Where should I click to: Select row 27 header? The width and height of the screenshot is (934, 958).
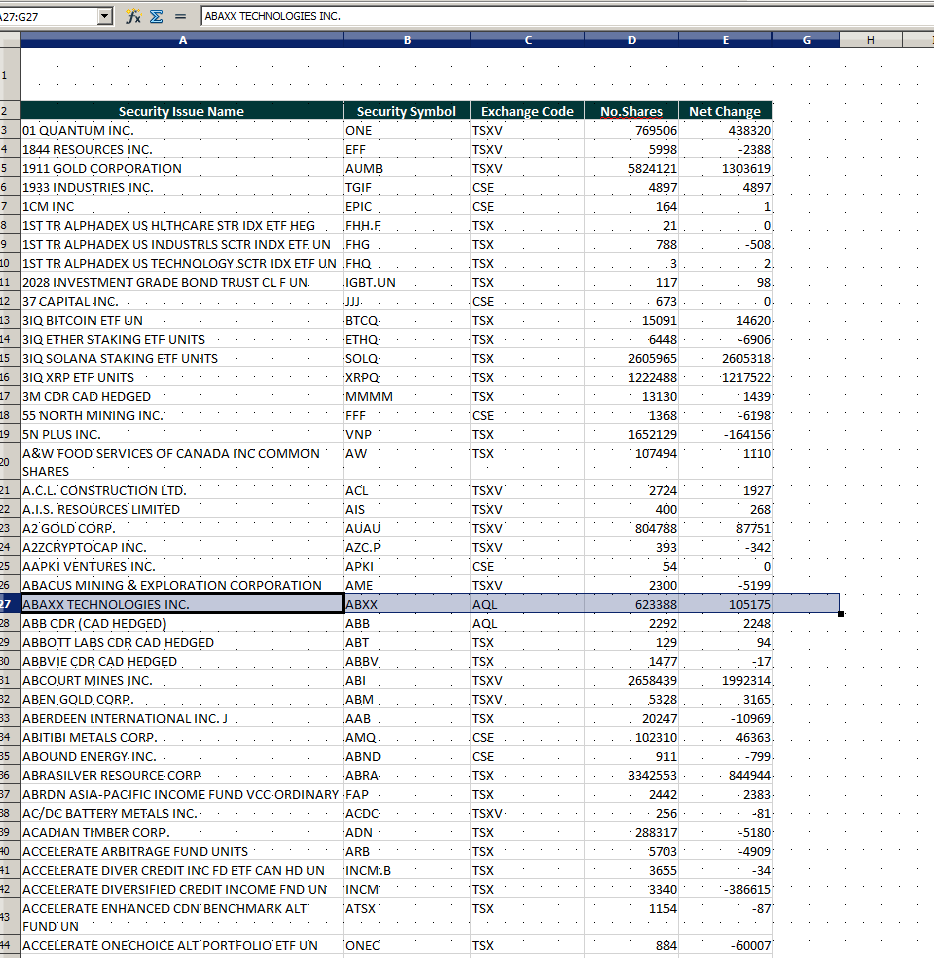(10, 604)
